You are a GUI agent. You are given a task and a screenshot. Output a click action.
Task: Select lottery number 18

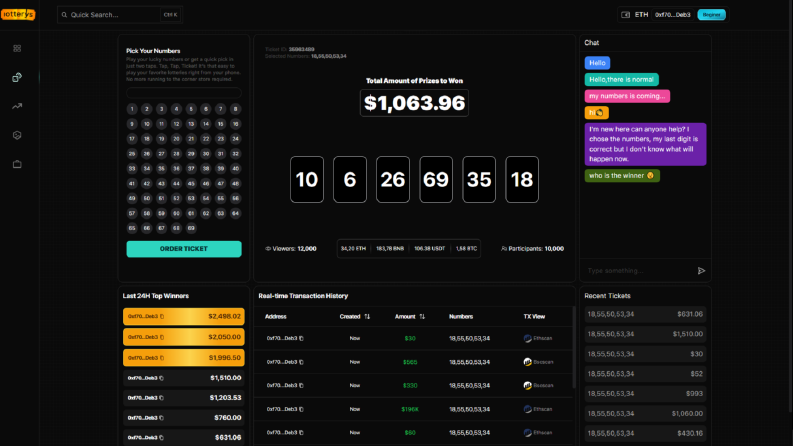[147, 139]
